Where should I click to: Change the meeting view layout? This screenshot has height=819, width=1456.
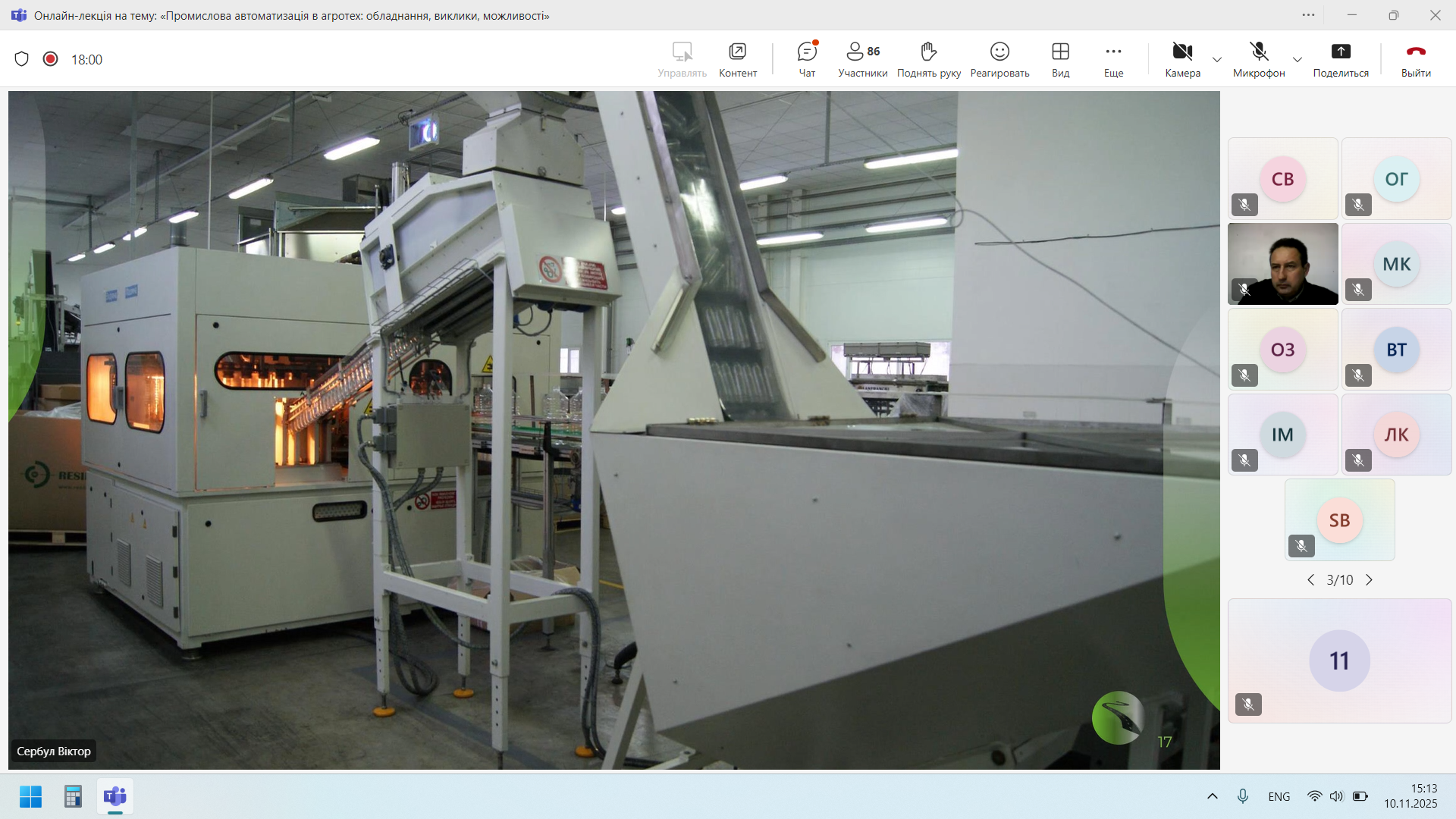point(1060,59)
